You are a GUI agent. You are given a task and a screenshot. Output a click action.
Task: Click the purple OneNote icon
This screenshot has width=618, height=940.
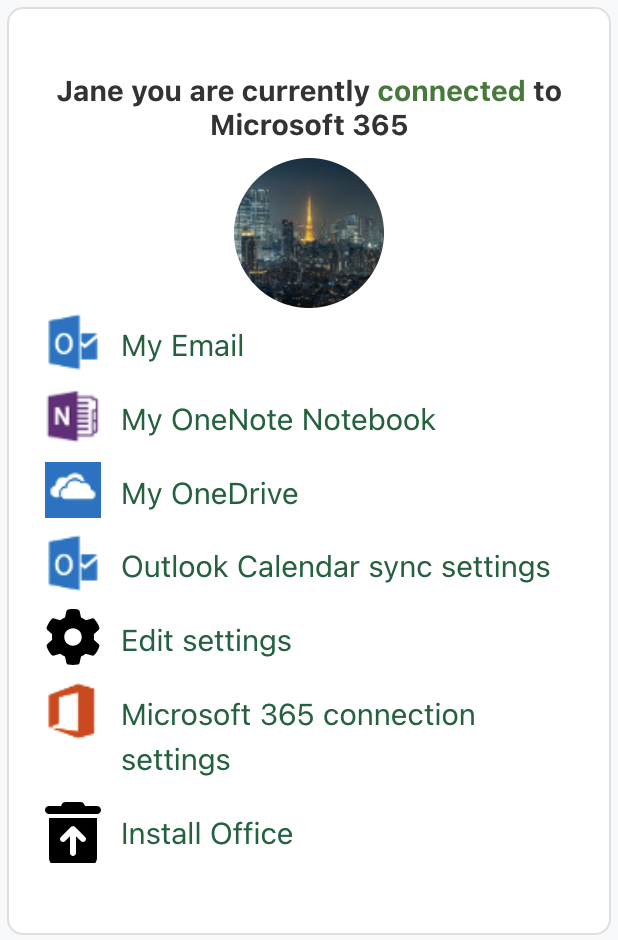coord(73,417)
